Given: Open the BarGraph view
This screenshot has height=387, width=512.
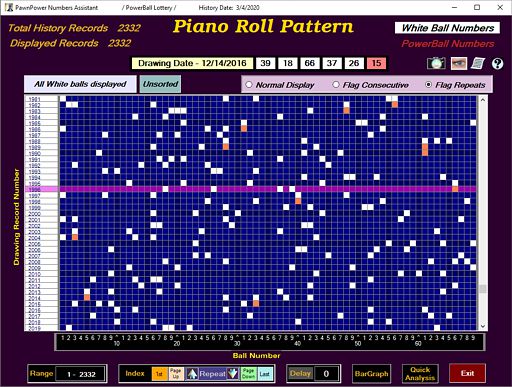Looking at the screenshot, I should [x=371, y=374].
